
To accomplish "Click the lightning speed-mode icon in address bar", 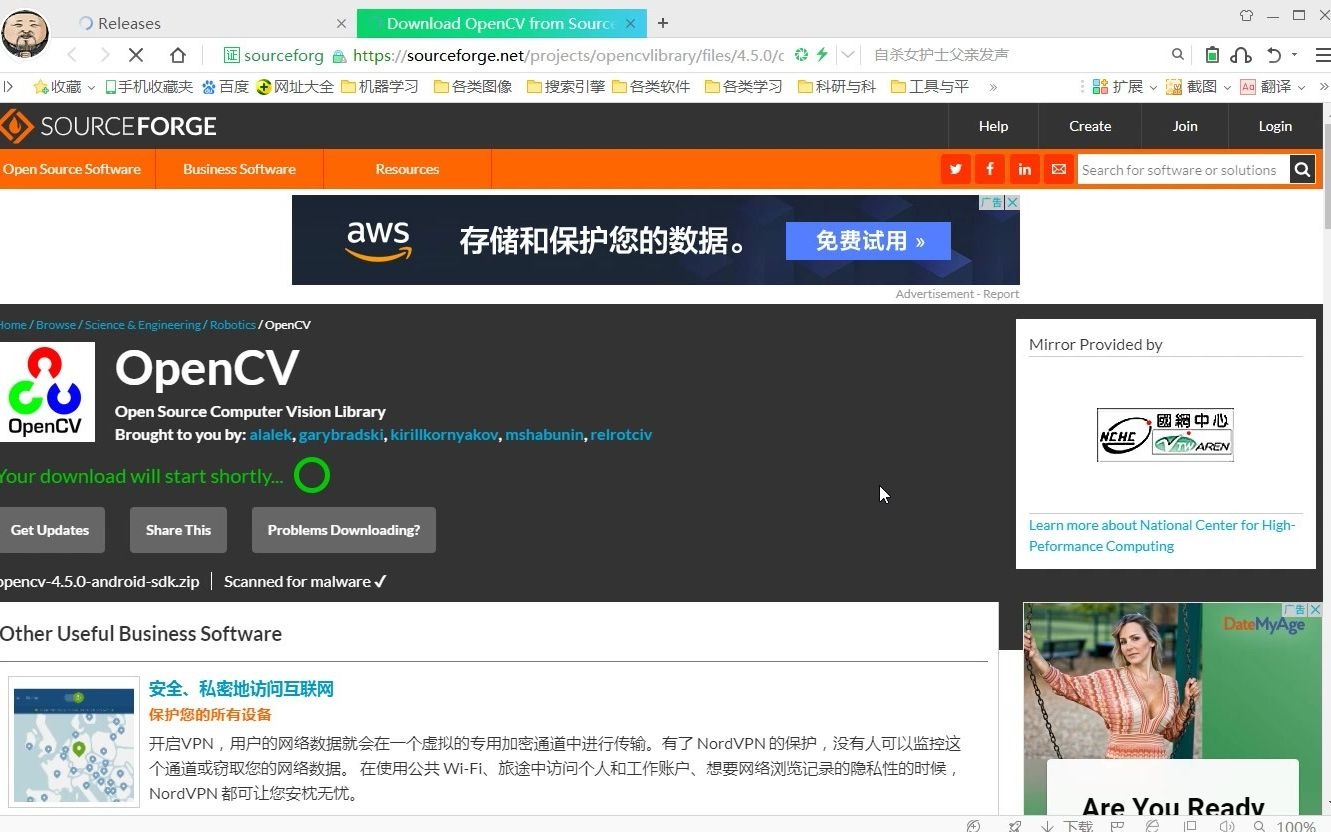I will click(x=822, y=55).
